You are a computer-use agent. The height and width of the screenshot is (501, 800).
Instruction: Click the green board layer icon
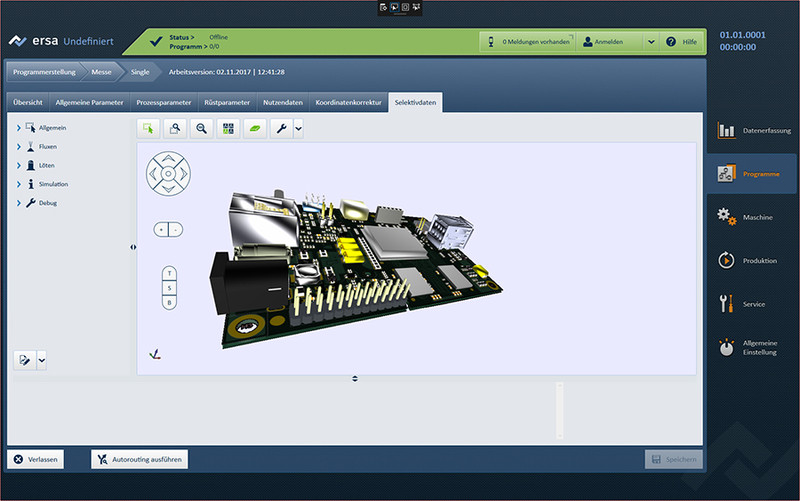click(256, 129)
